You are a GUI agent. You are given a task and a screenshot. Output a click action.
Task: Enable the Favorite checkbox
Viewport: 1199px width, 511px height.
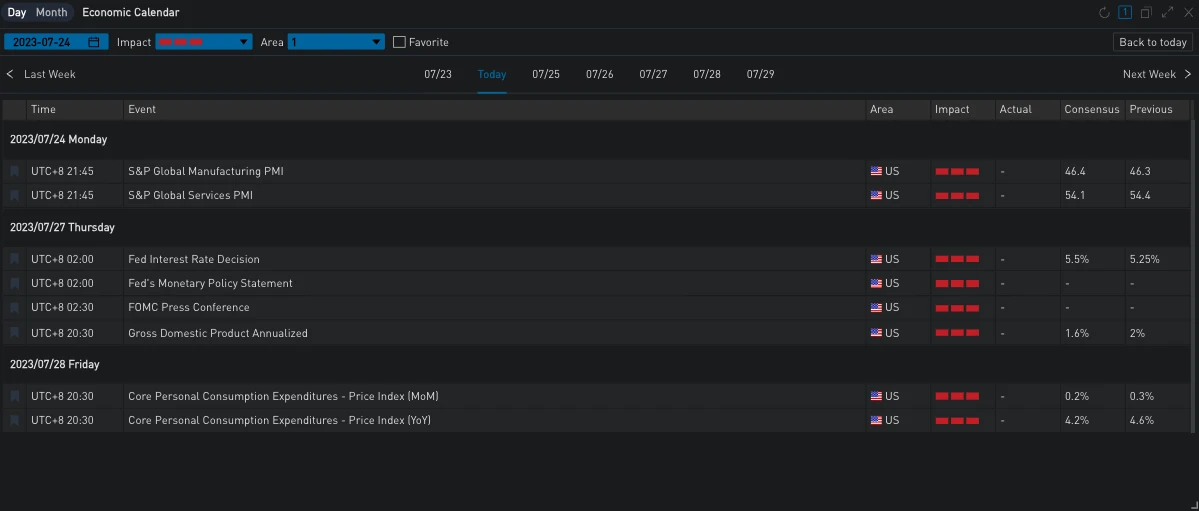[x=399, y=42]
